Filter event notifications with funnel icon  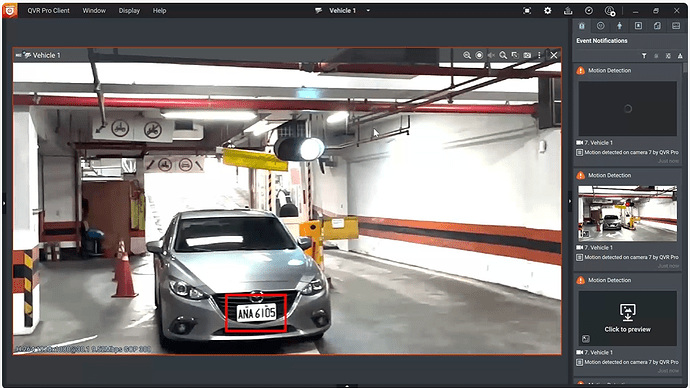(x=644, y=56)
